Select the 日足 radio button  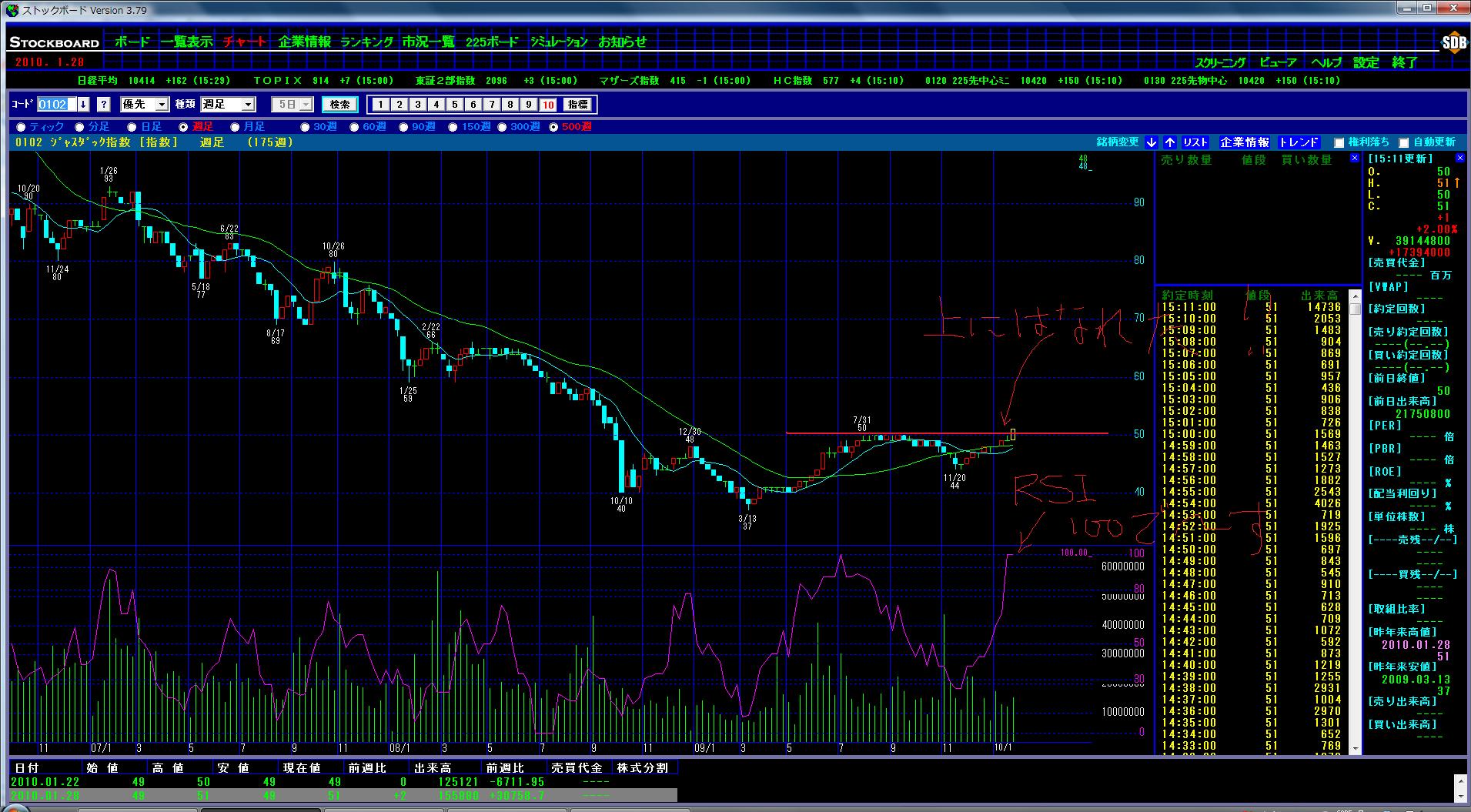pos(132,127)
